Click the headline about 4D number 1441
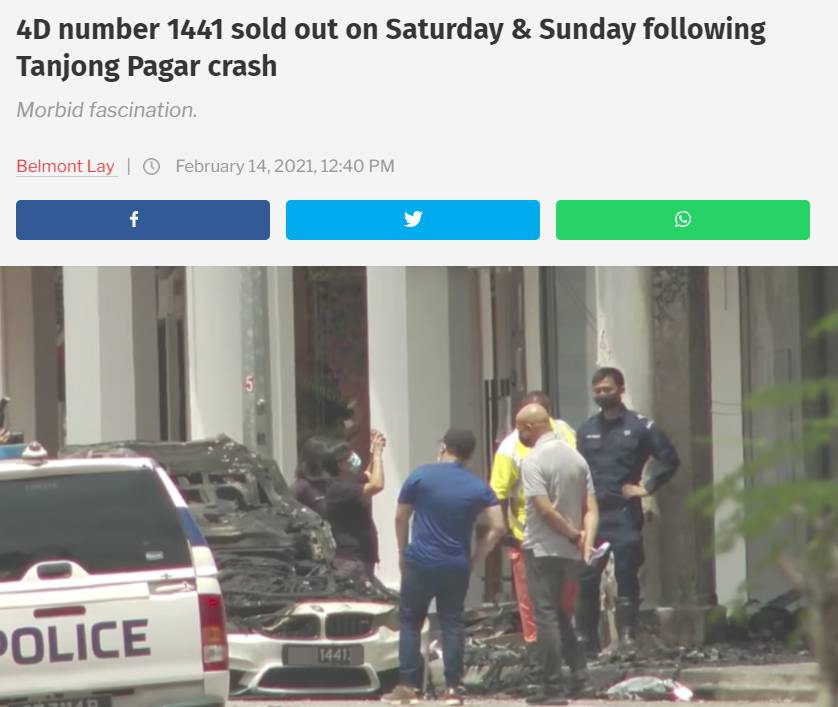 (x=391, y=47)
